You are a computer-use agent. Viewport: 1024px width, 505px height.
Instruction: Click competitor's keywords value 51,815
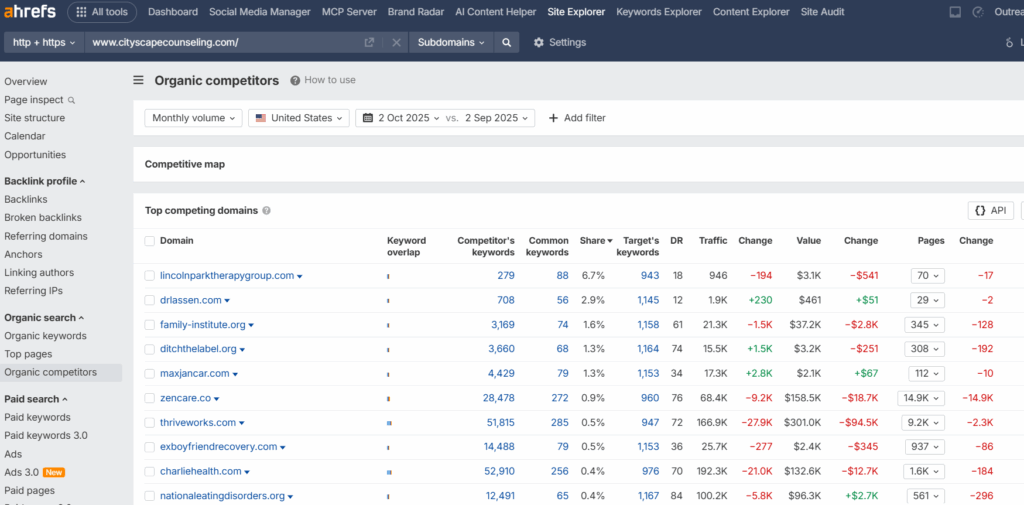coord(500,423)
